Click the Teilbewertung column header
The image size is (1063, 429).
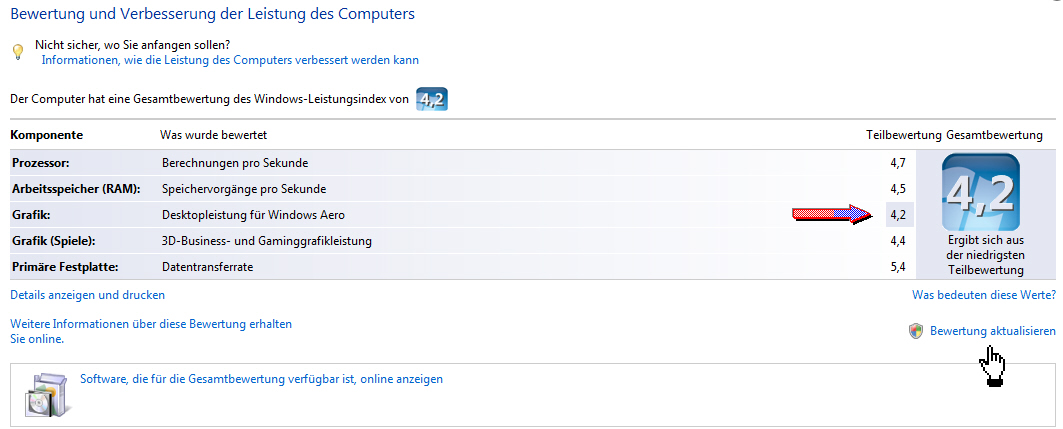tap(904, 135)
